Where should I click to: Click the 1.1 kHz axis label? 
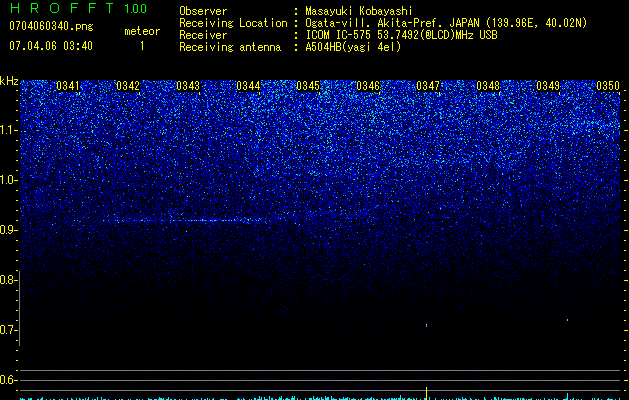pos(9,130)
